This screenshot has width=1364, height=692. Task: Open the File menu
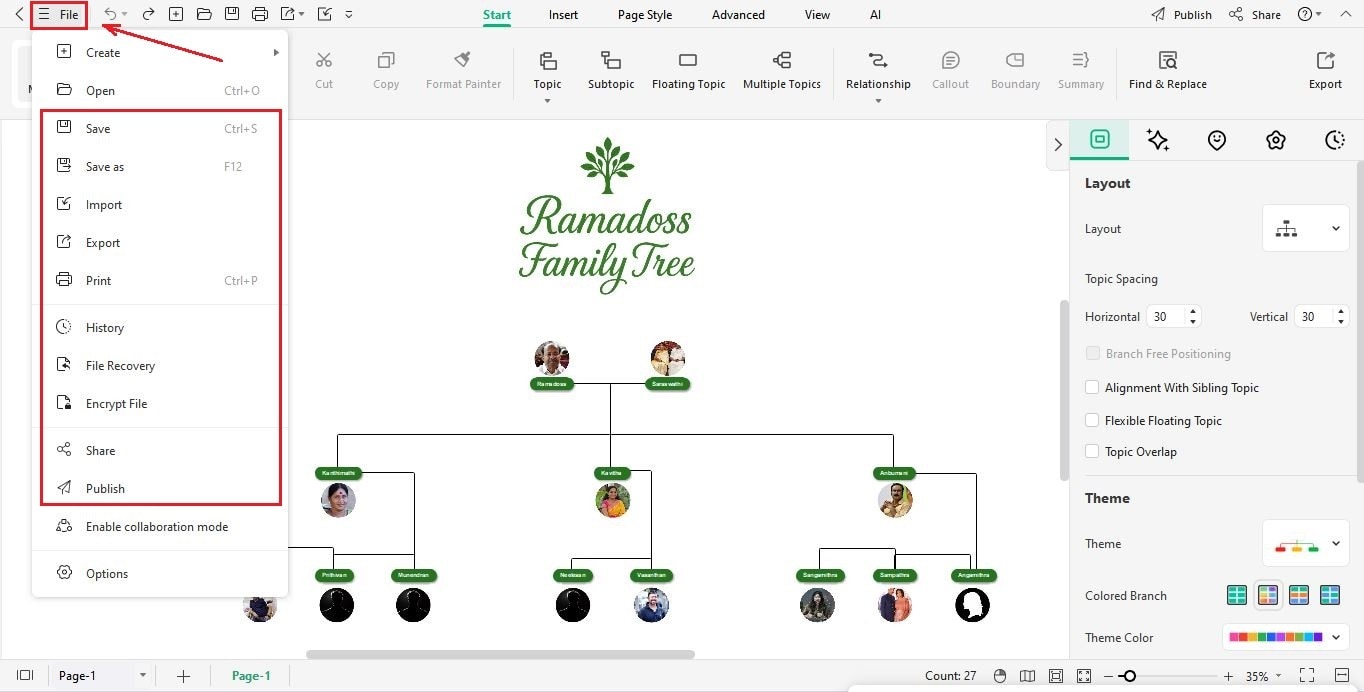(58, 14)
